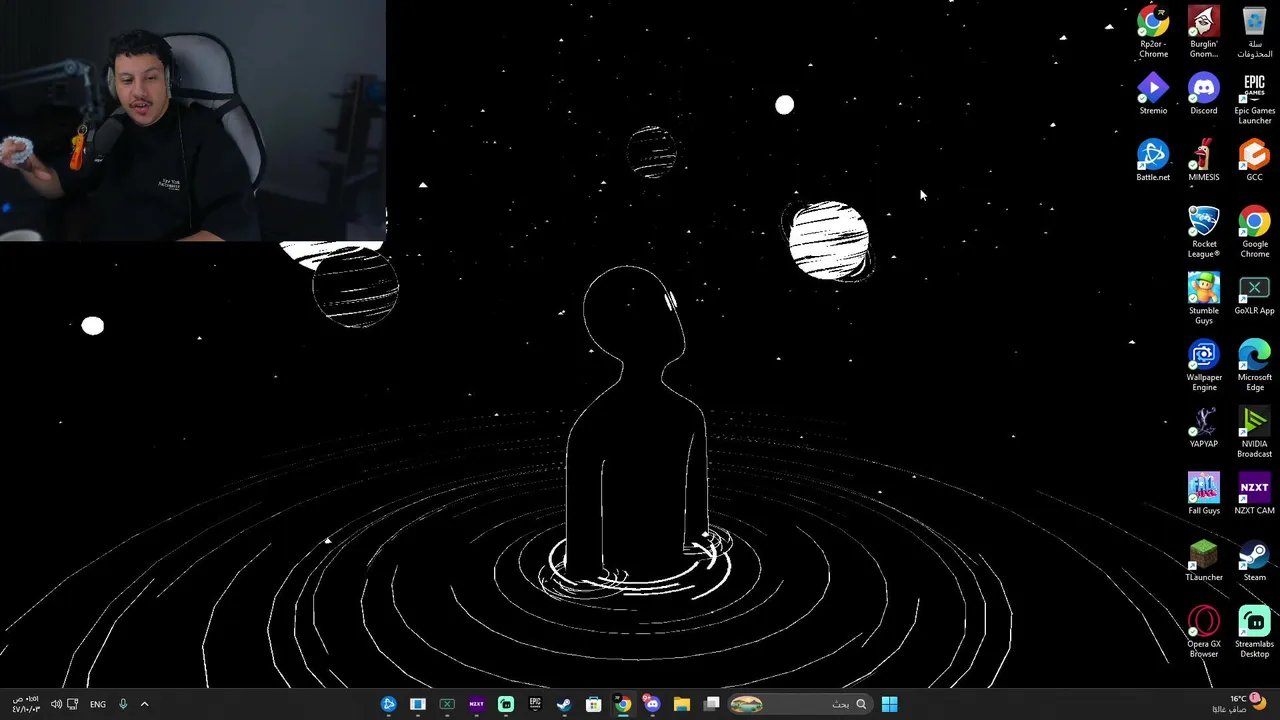1280x720 pixels.
Task: Open the Epic Games Launcher desktop shortcut
Action: pos(1254,99)
